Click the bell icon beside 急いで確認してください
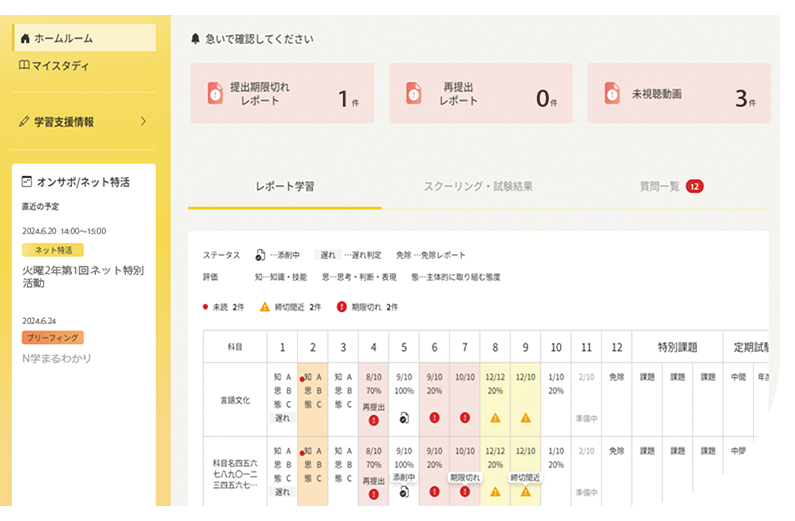The height and width of the screenshot is (521, 795). click(195, 39)
